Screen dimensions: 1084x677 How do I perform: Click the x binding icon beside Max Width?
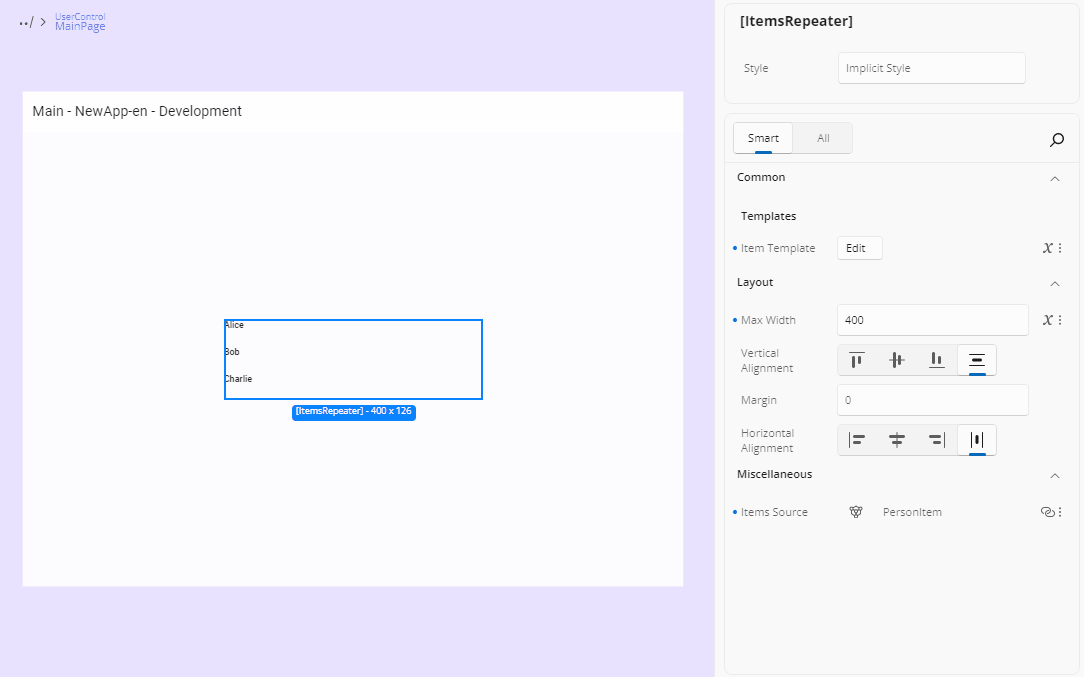point(1047,319)
